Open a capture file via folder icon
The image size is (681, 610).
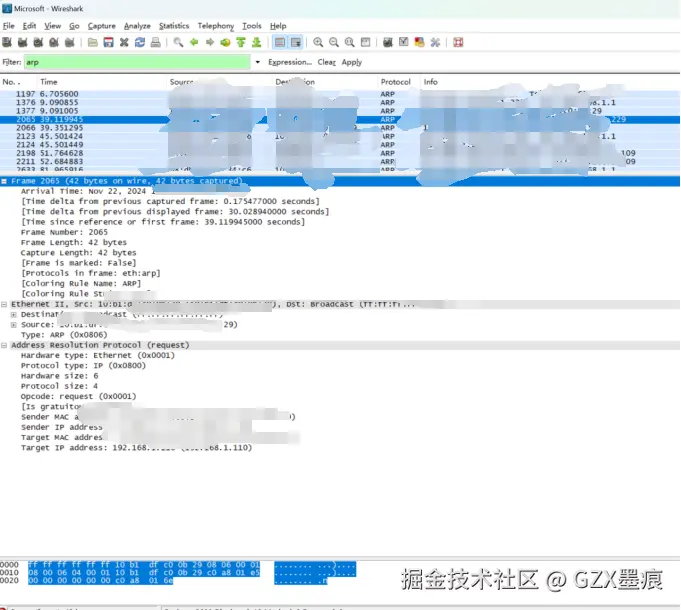93,42
